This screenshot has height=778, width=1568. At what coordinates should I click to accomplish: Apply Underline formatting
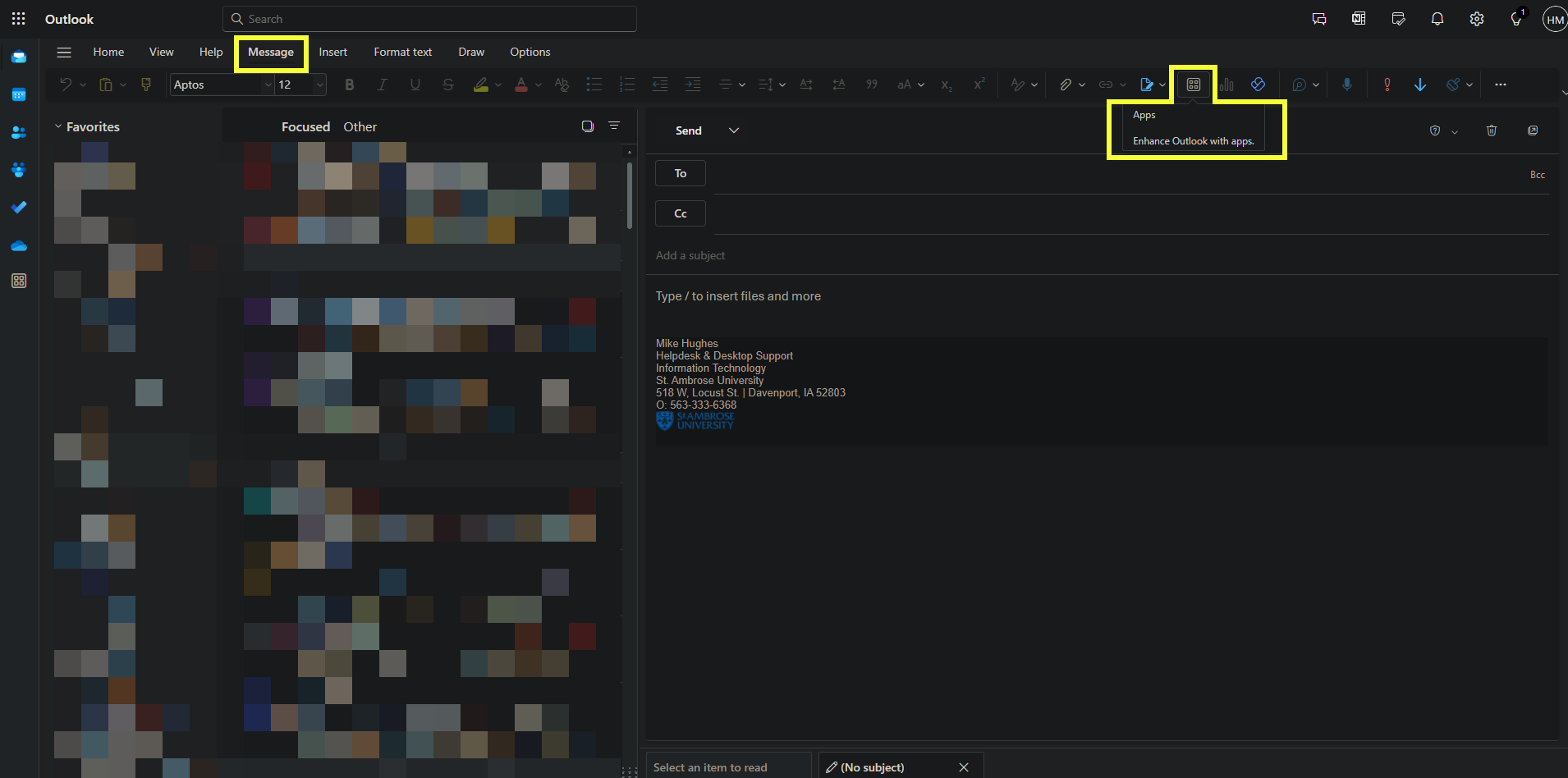[415, 85]
